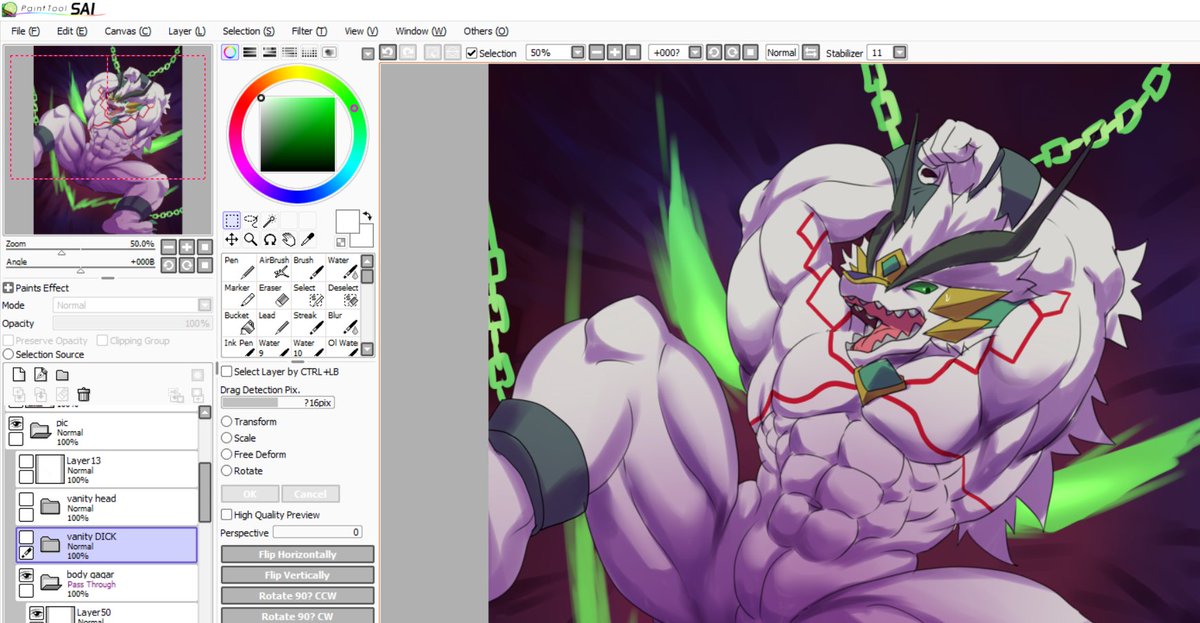Screen dimensions: 1200x623
Task: Enable Select Layer by CTRL+LB
Action: [x=226, y=372]
